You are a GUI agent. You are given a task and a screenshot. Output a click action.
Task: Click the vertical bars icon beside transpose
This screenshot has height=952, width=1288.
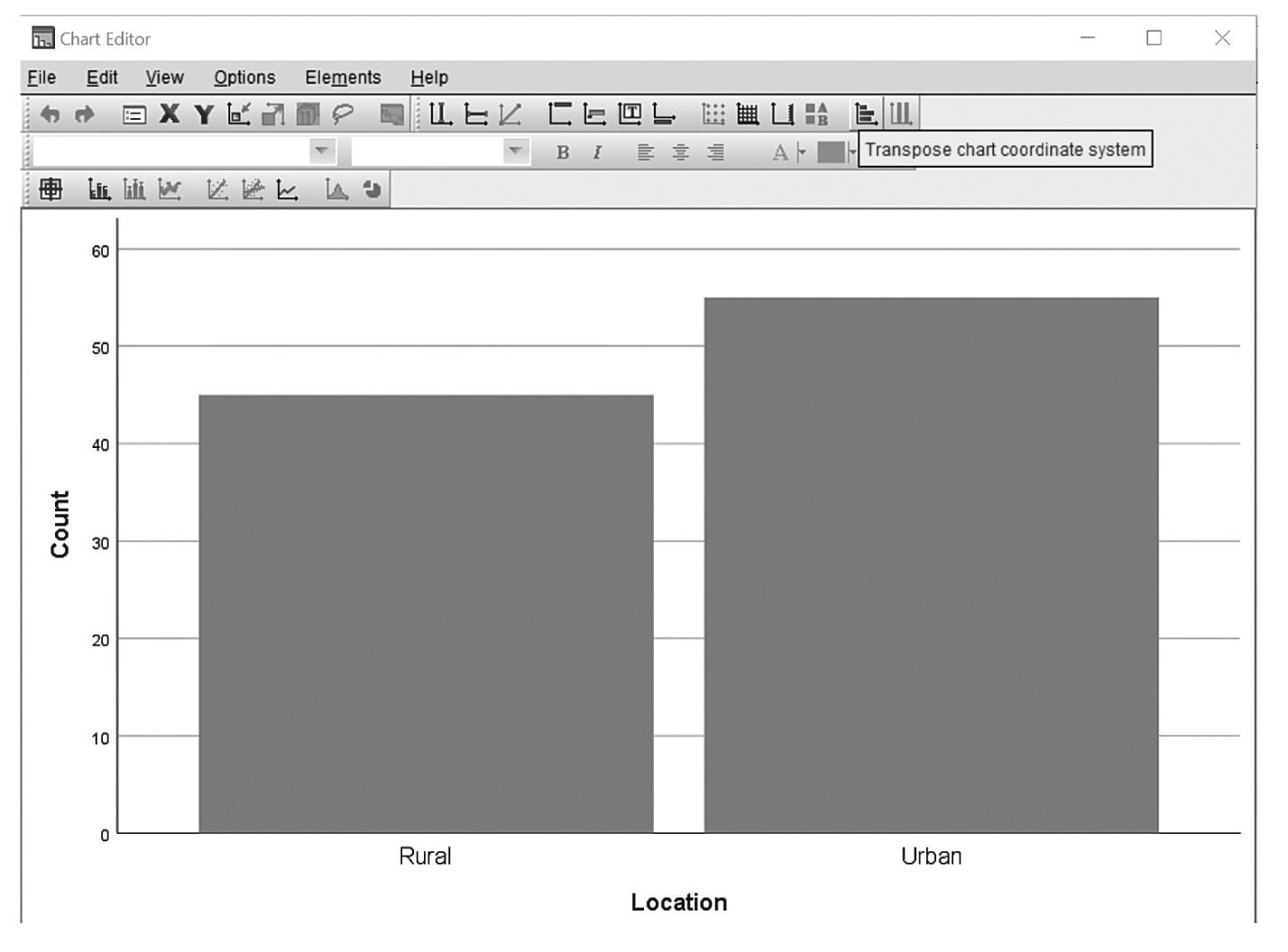[901, 114]
